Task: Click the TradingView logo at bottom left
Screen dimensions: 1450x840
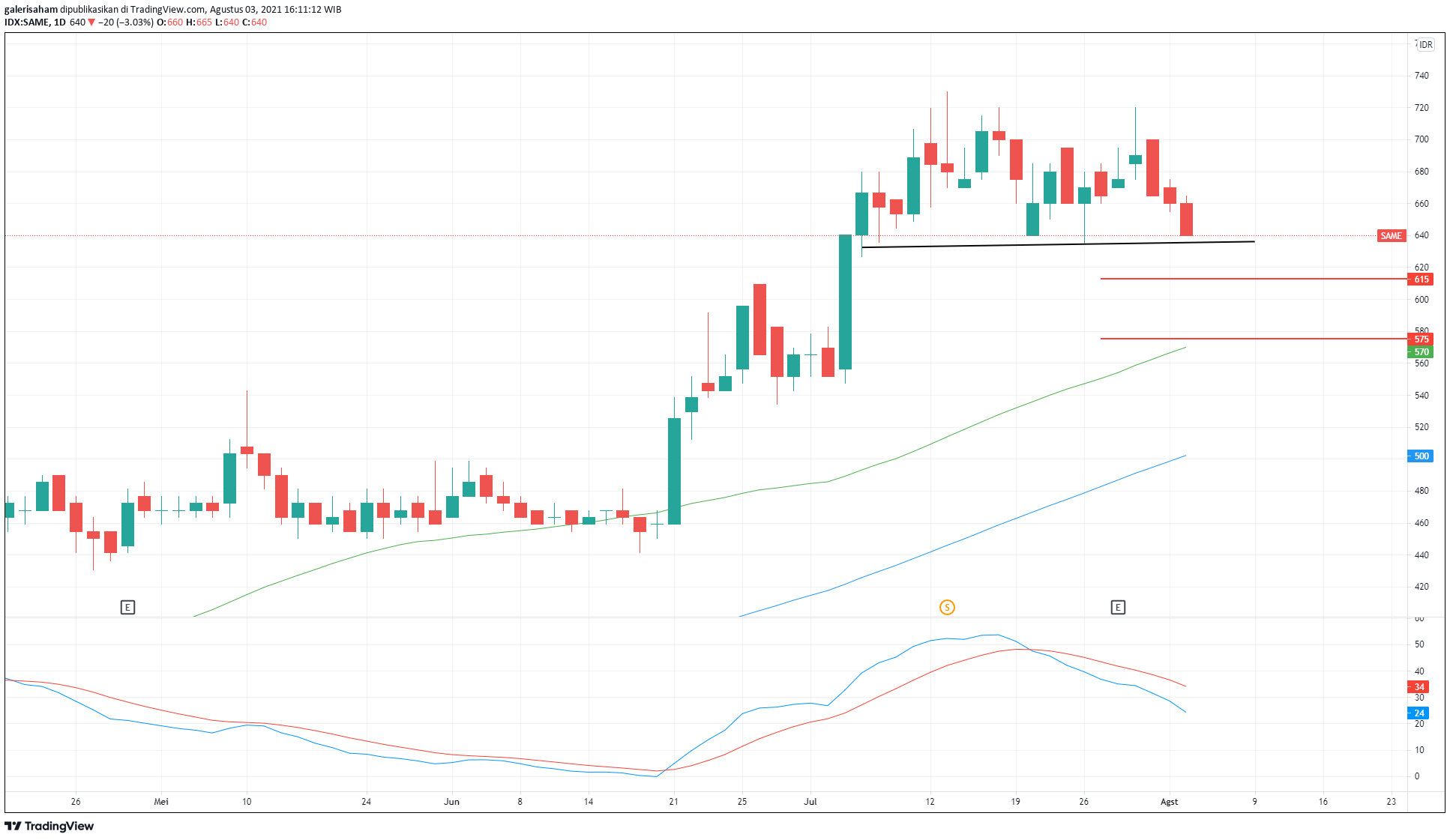Action: tap(49, 826)
